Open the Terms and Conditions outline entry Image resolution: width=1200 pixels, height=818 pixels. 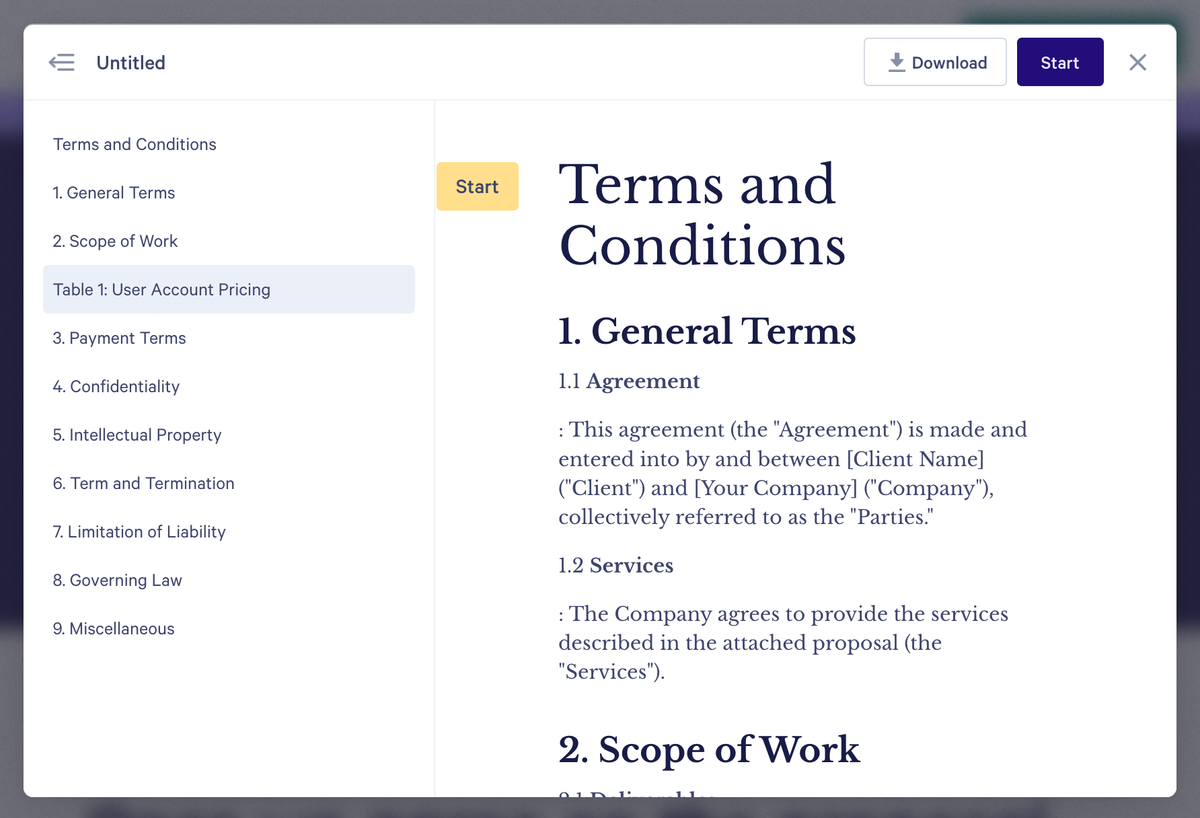(x=229, y=144)
